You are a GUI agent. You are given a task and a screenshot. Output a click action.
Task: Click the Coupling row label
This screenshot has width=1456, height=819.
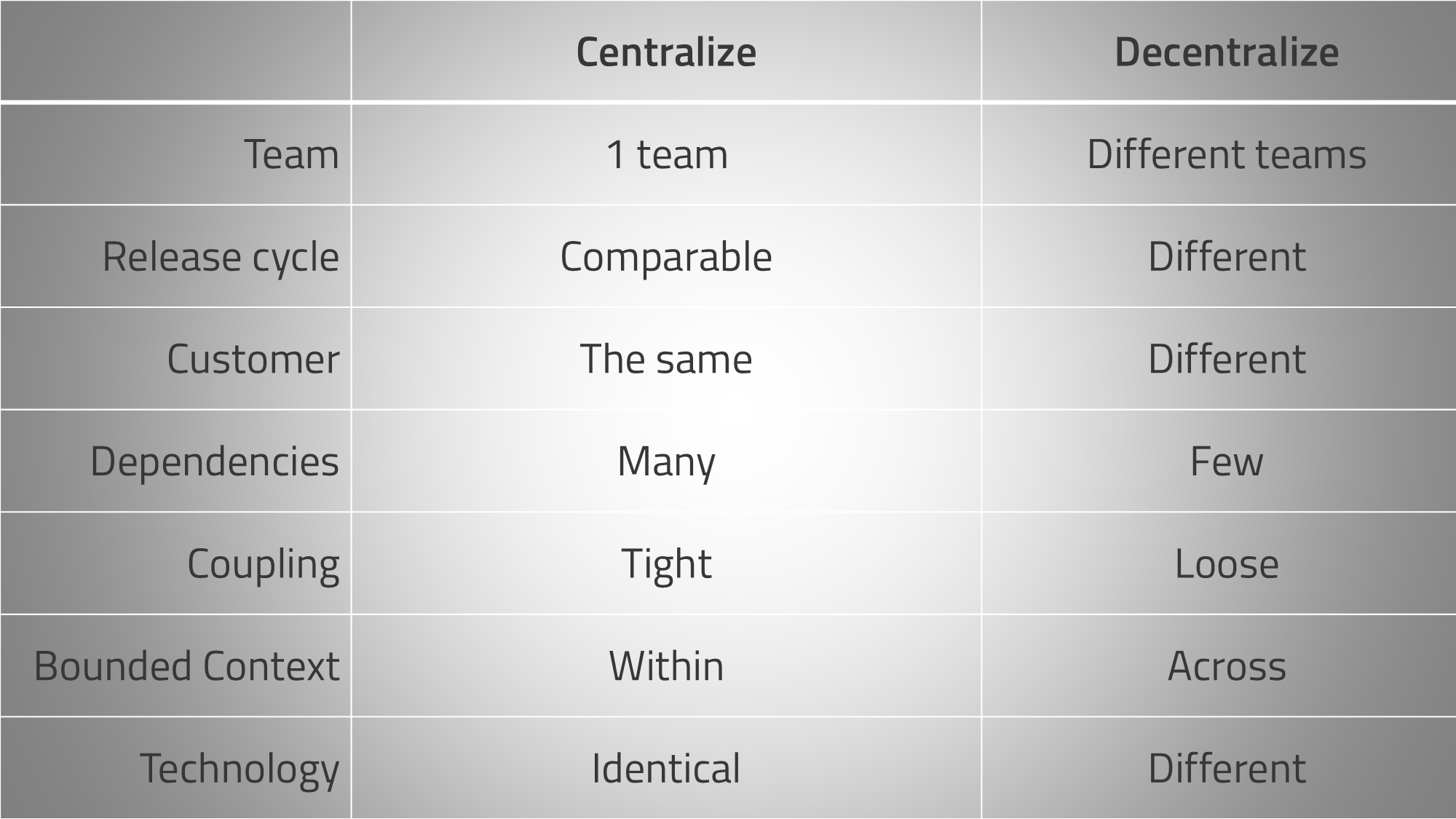[x=263, y=564]
